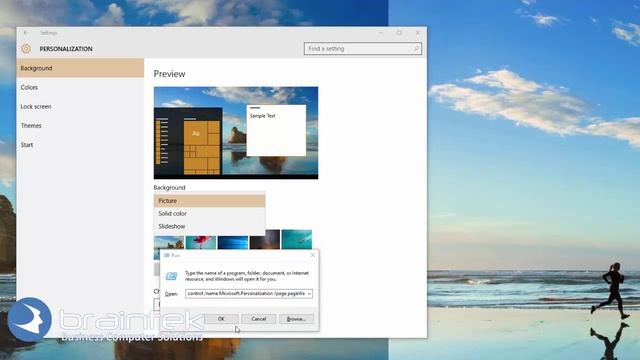640x360 pixels.
Task: Click the search magnifier in Find a setting
Action: pyautogui.click(x=416, y=49)
